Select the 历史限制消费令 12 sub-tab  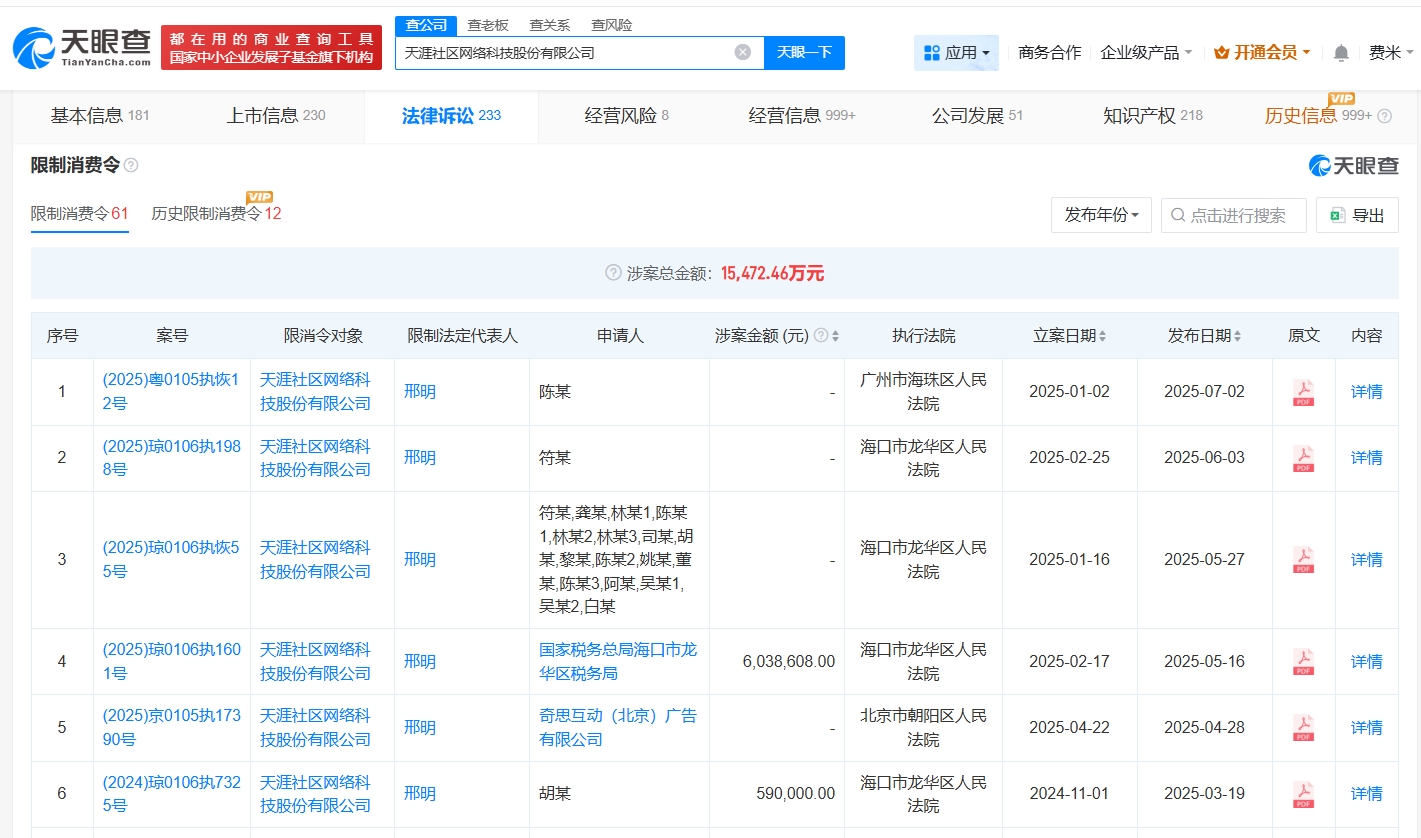point(216,214)
